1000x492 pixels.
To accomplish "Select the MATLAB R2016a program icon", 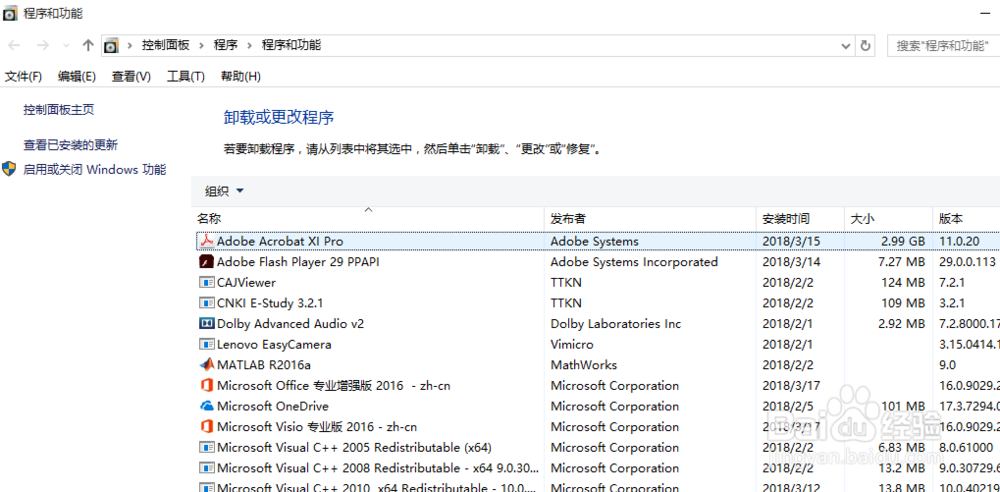I will click(207, 365).
